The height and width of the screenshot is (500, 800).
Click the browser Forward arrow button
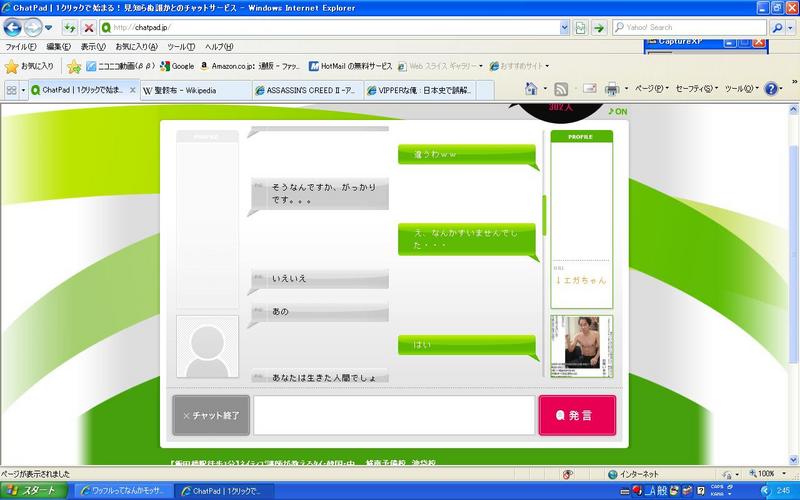click(33, 28)
